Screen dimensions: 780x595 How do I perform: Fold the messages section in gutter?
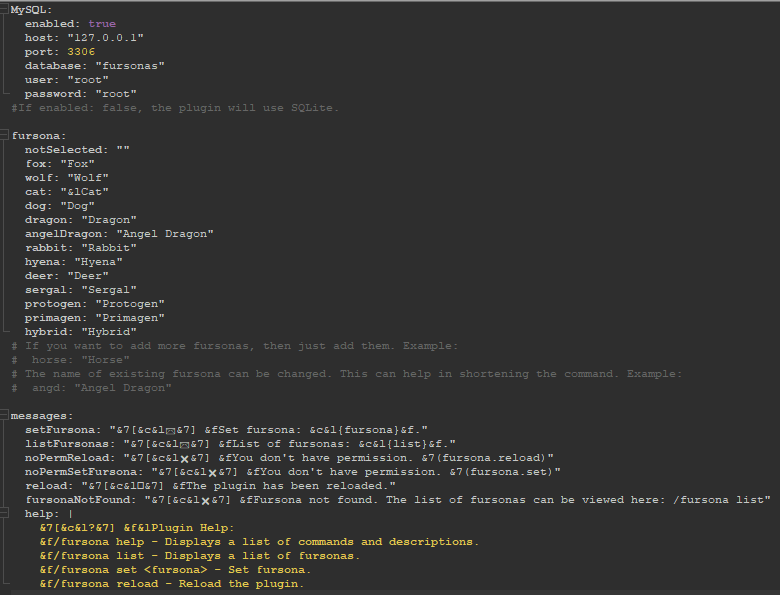click(6, 415)
